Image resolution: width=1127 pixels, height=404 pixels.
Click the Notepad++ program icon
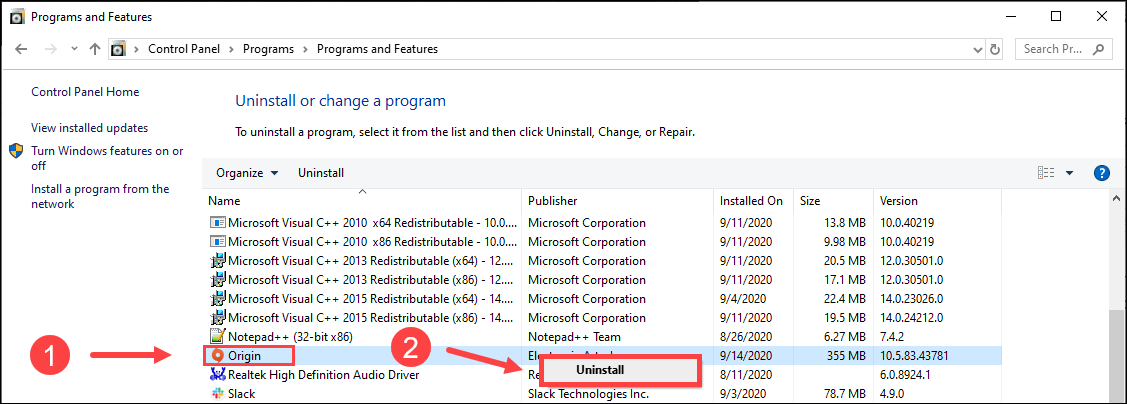[217, 336]
